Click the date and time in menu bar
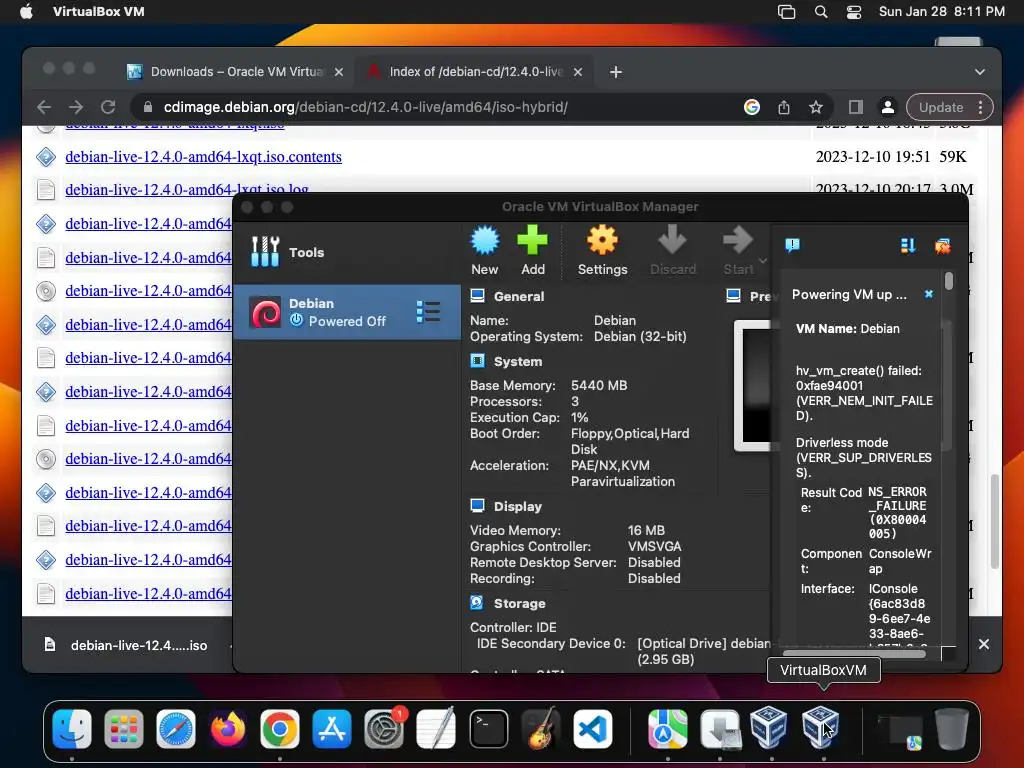This screenshot has height=768, width=1024. click(941, 12)
